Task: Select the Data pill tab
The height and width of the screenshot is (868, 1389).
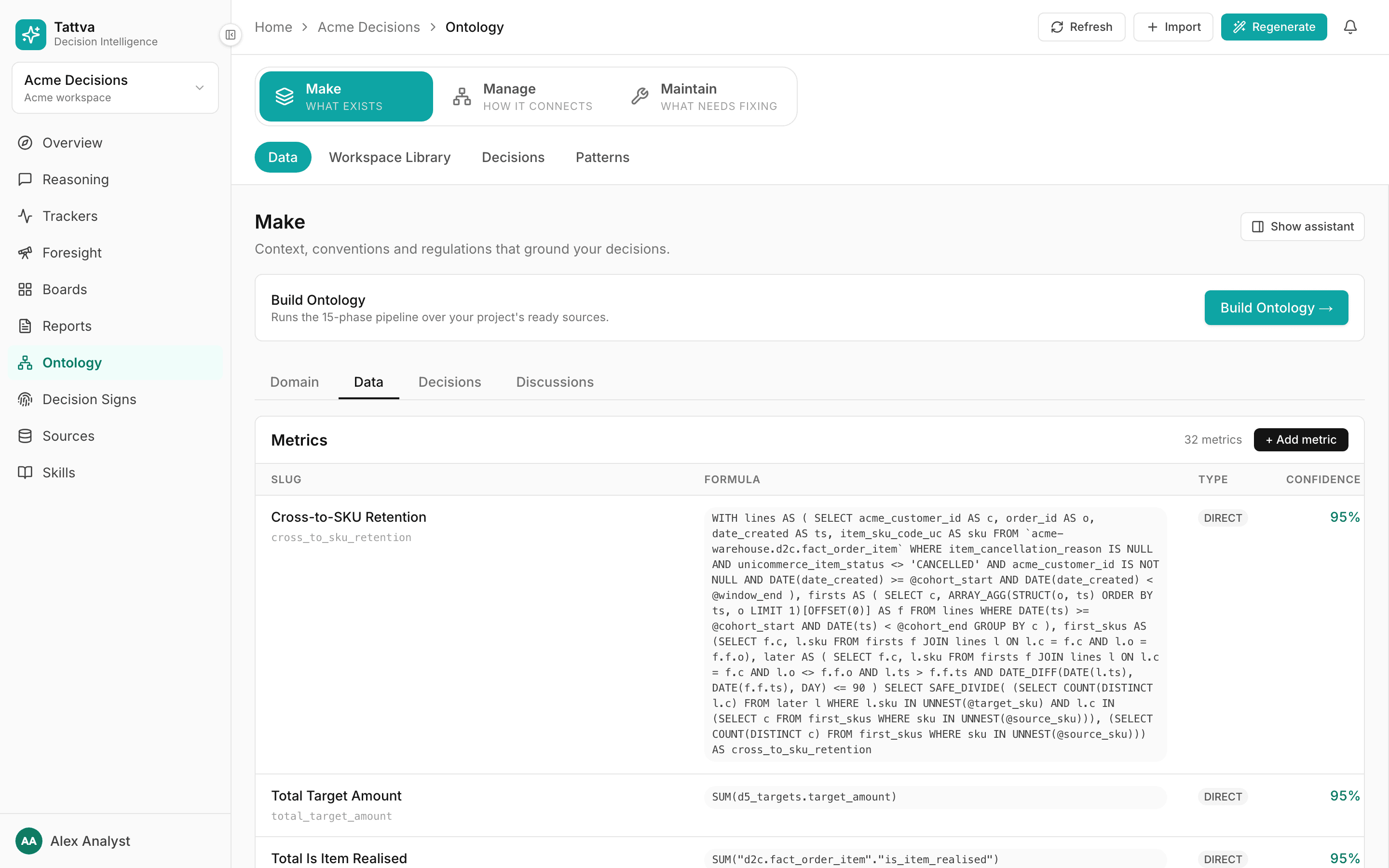Action: pyautogui.click(x=283, y=157)
